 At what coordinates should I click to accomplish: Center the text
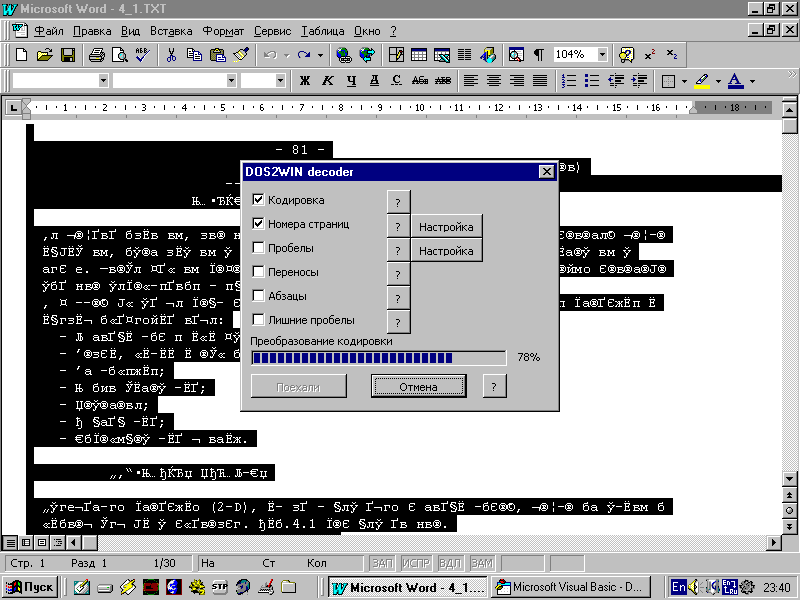pyautogui.click(x=493, y=81)
